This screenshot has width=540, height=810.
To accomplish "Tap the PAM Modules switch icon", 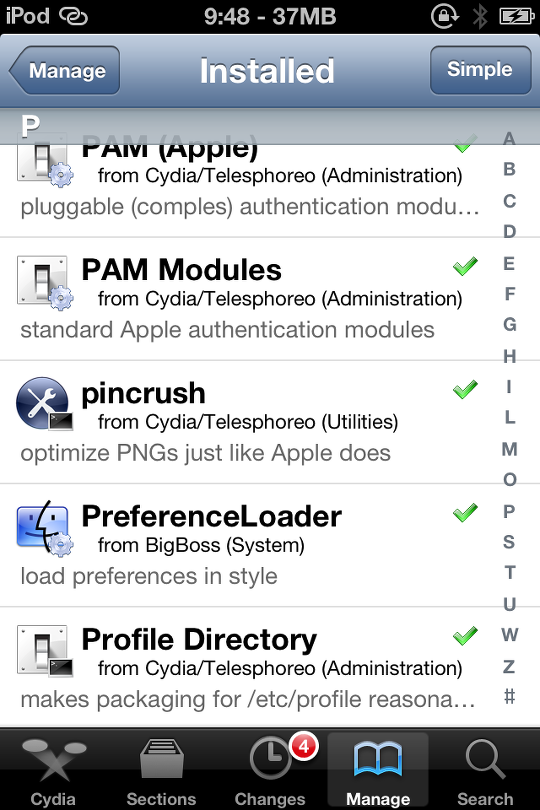I will (44, 283).
